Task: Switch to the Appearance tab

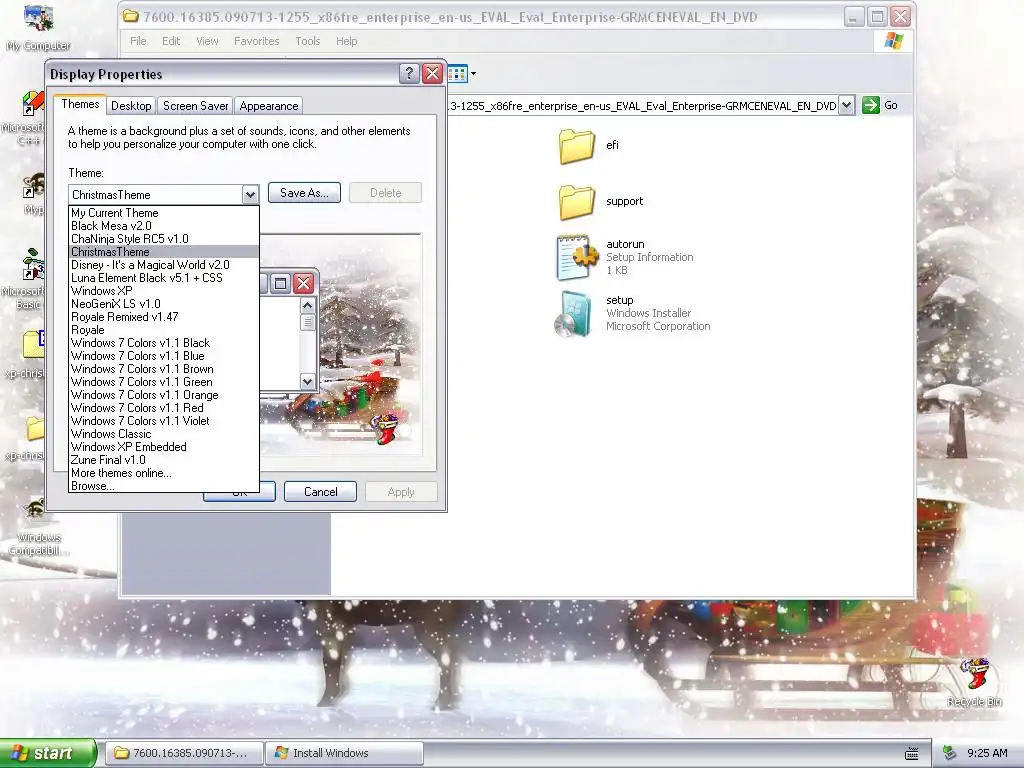Action: pos(268,106)
